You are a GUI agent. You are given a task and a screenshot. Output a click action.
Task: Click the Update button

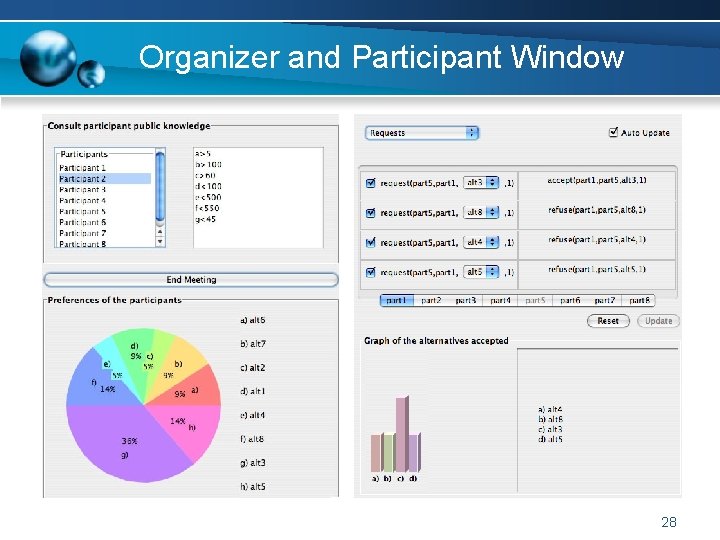coord(658,321)
